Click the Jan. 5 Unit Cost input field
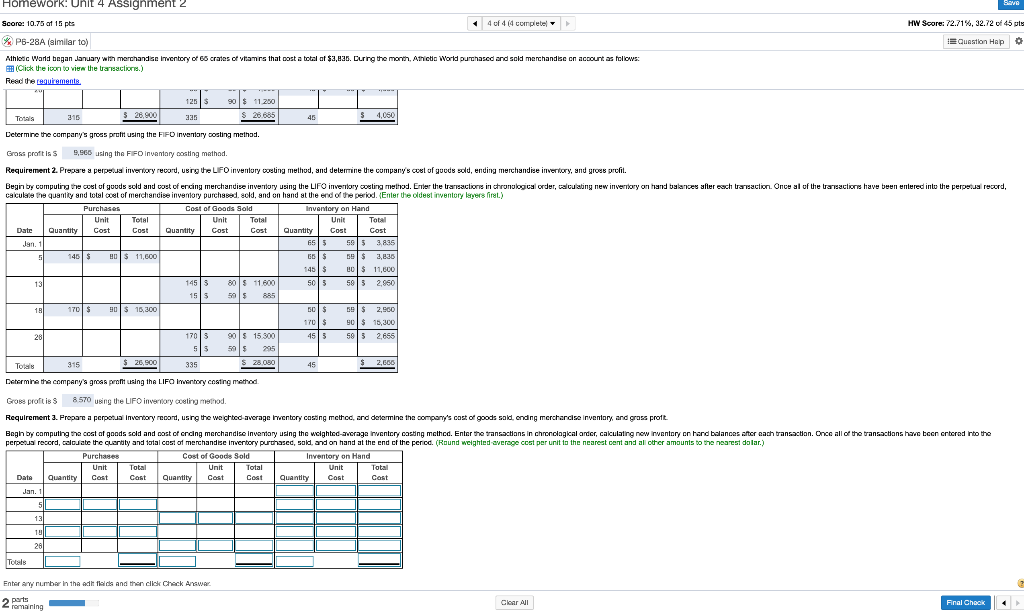Screen dimensions: 1024x616 98,505
